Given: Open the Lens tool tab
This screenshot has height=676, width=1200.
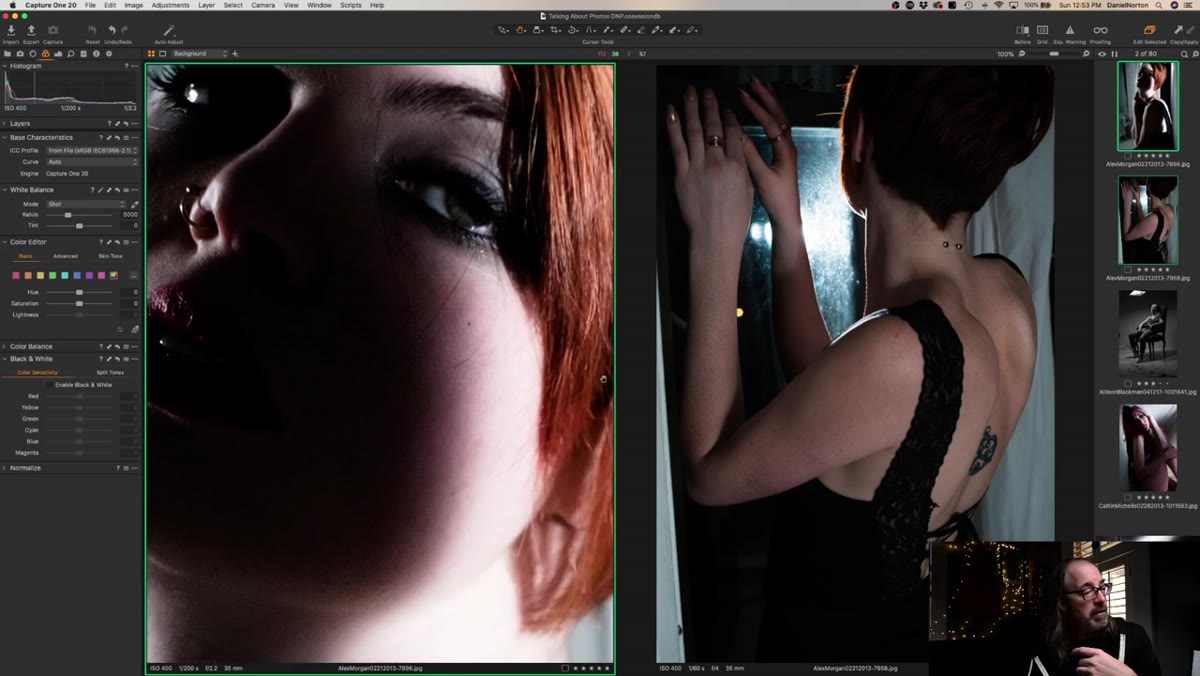Looking at the screenshot, I should (x=33, y=53).
